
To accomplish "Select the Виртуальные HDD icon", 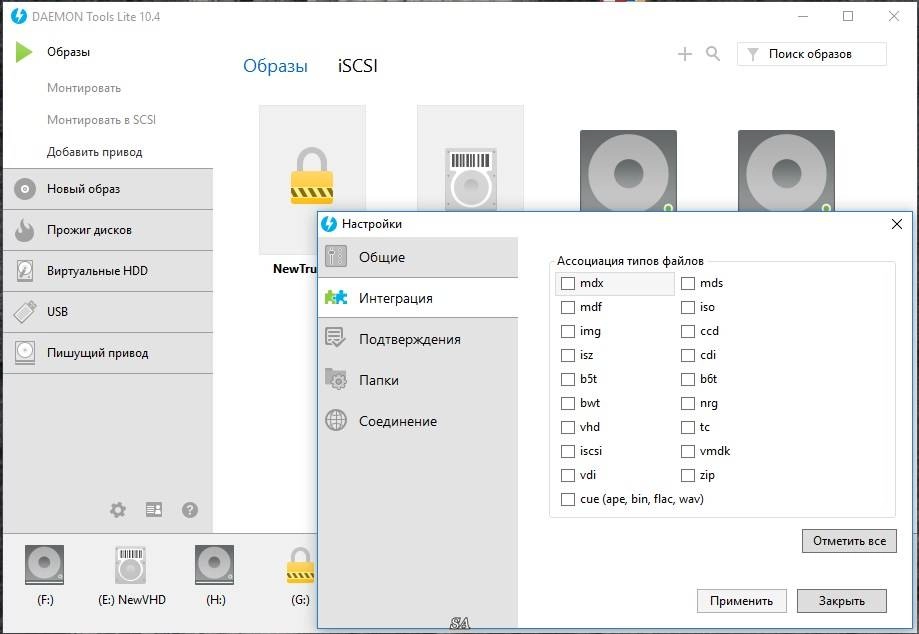I will click(25, 271).
